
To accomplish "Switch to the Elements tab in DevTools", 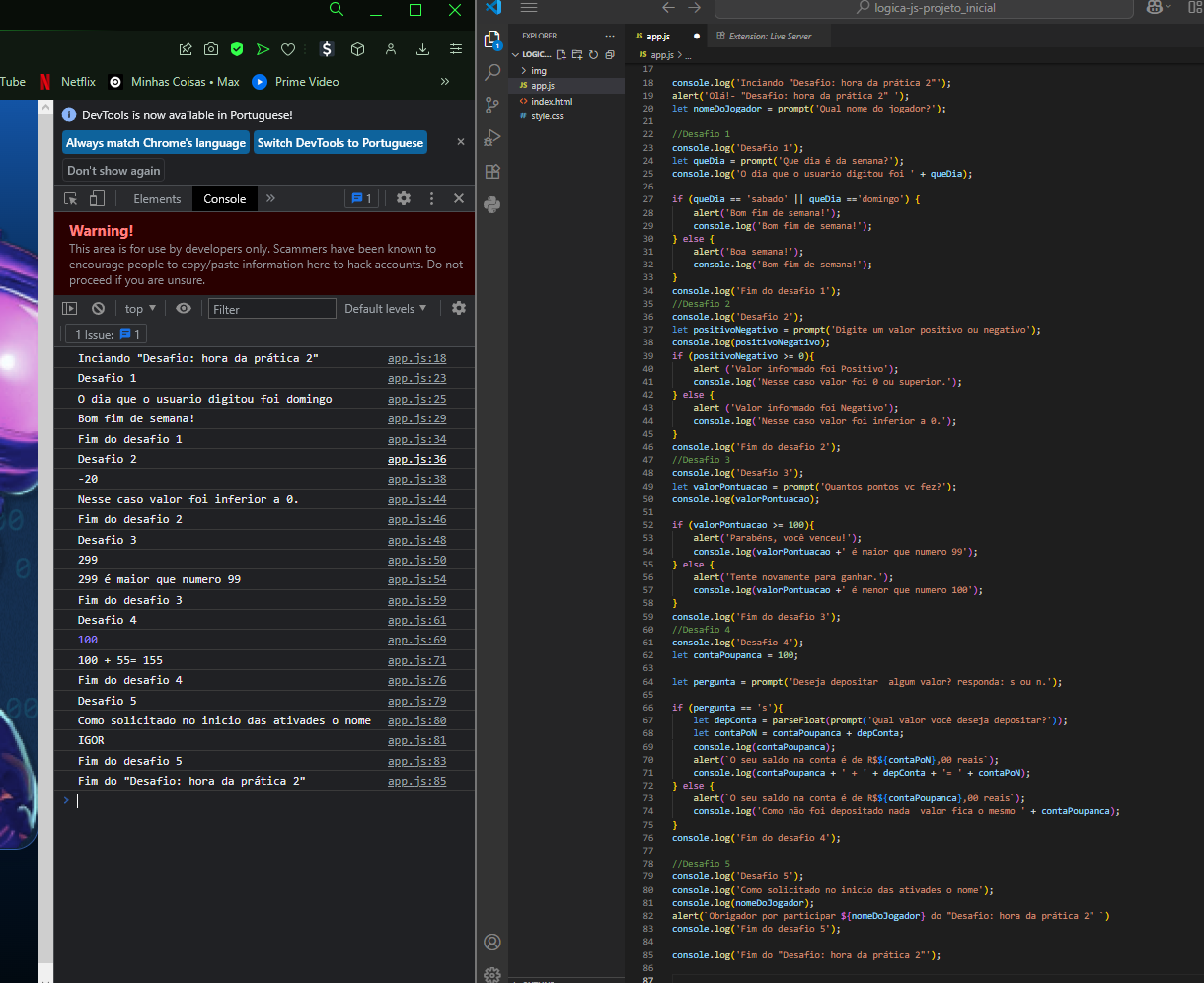I will (157, 198).
